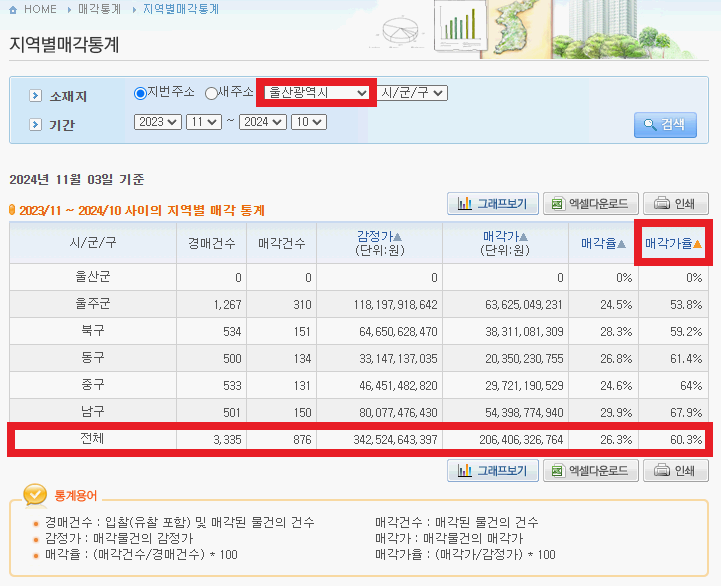The width and height of the screenshot is (721, 586).
Task: Click the 시/군/구 column header
Action: (x=93, y=242)
